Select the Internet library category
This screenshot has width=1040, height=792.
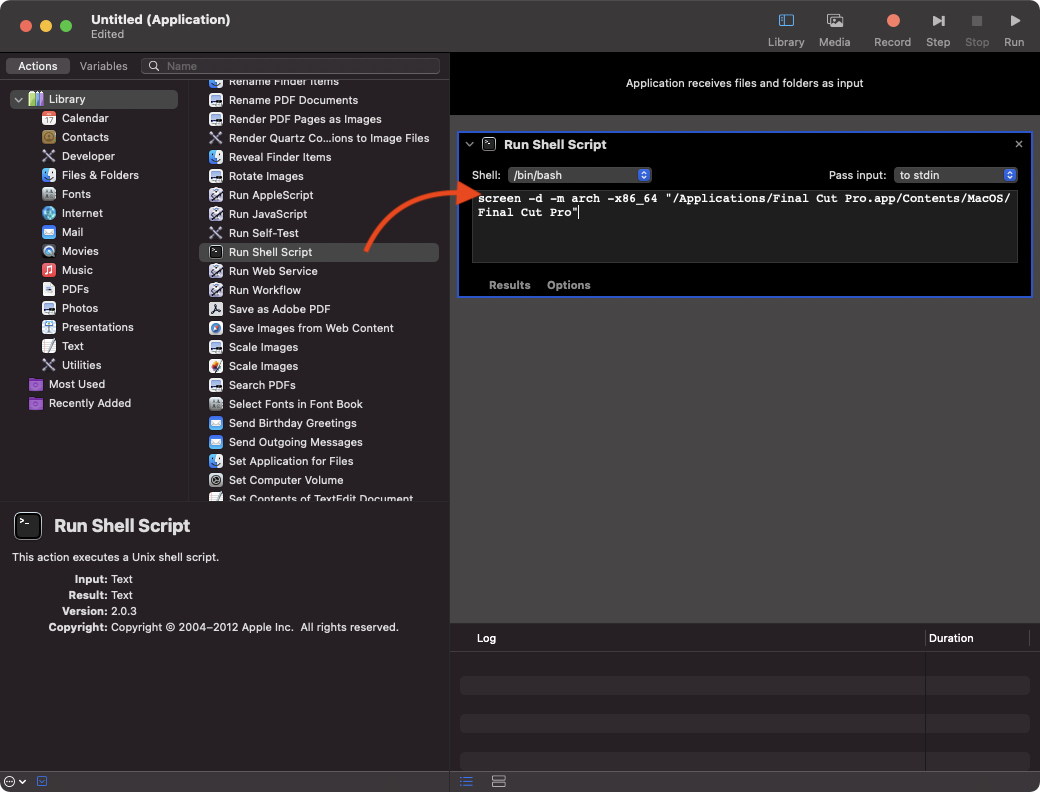click(x=82, y=213)
